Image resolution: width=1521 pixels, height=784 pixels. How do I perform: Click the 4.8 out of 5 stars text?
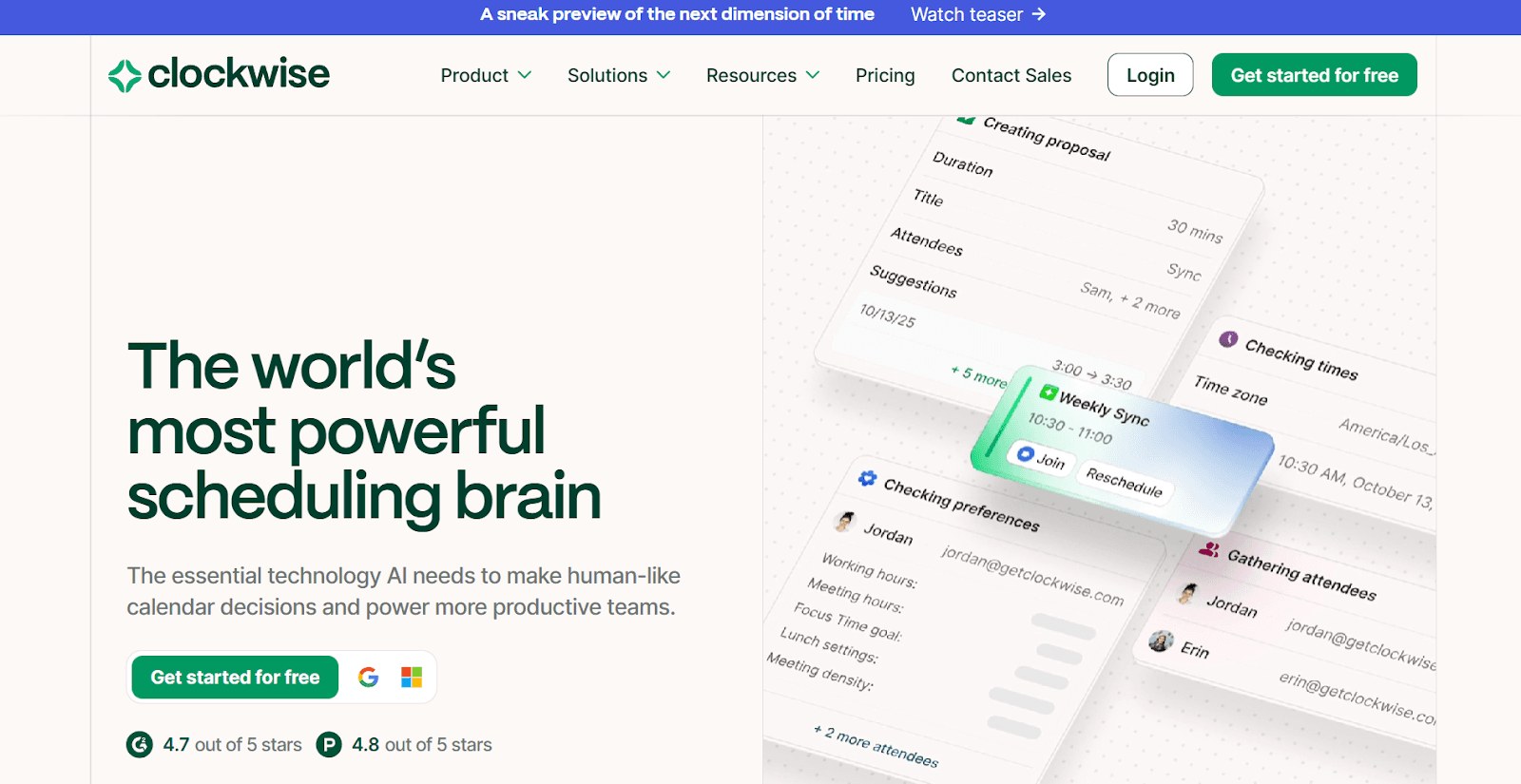tap(422, 744)
